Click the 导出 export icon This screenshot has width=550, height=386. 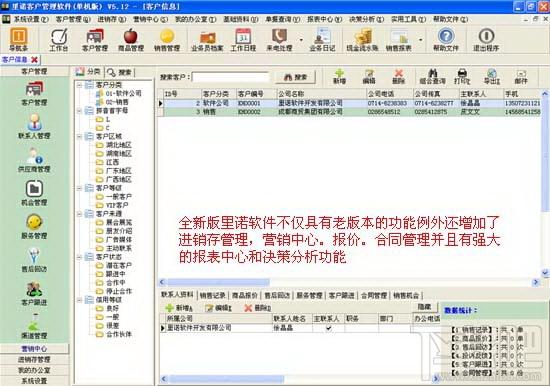492,76
